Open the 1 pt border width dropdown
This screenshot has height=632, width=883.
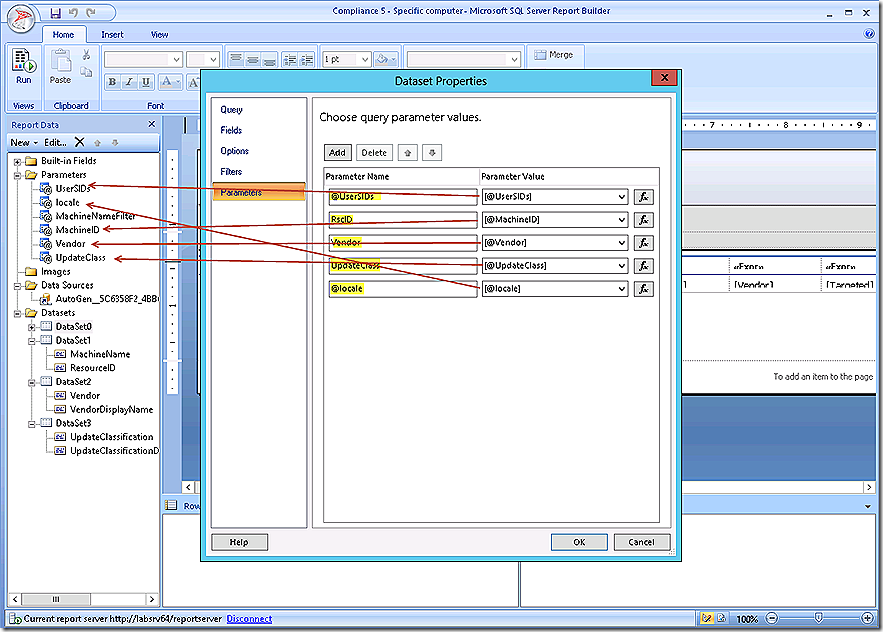[364, 59]
